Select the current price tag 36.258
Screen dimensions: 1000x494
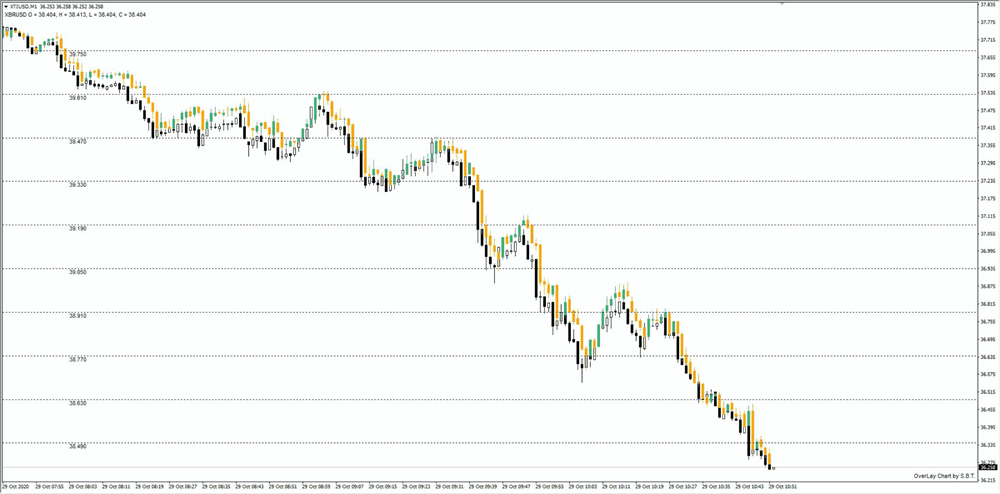pyautogui.click(x=989, y=467)
